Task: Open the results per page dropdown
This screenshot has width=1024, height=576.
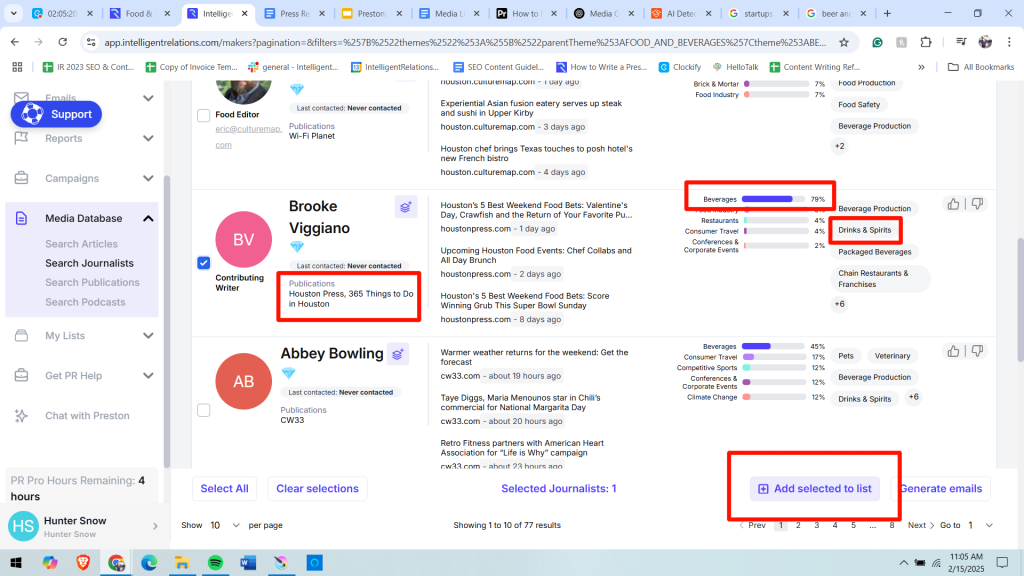Action: [x=225, y=525]
